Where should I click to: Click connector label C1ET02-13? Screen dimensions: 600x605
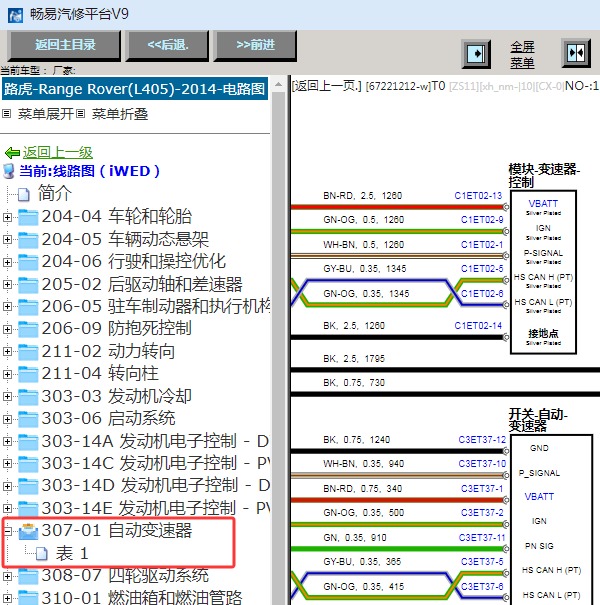(478, 196)
